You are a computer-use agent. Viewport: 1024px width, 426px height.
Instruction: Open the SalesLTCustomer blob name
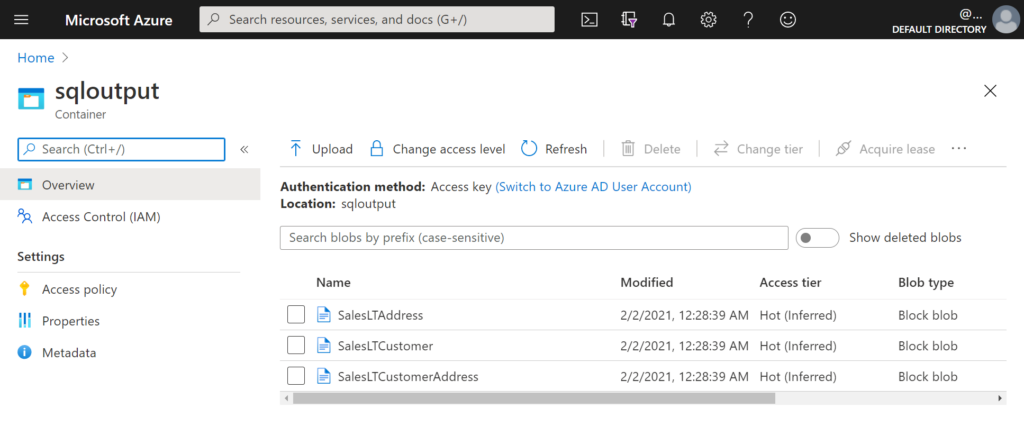385,346
